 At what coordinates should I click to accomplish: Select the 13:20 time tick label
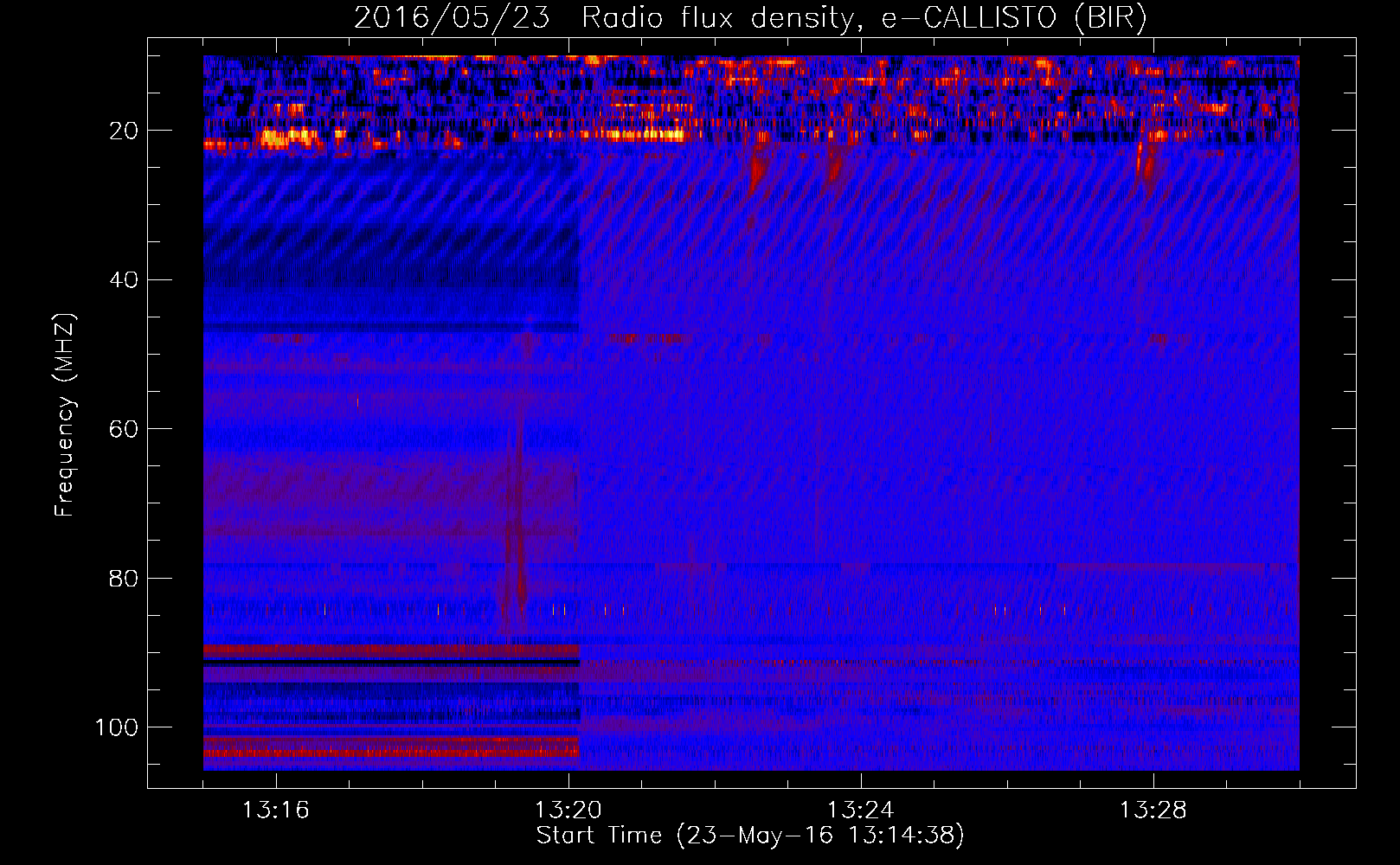[568, 811]
